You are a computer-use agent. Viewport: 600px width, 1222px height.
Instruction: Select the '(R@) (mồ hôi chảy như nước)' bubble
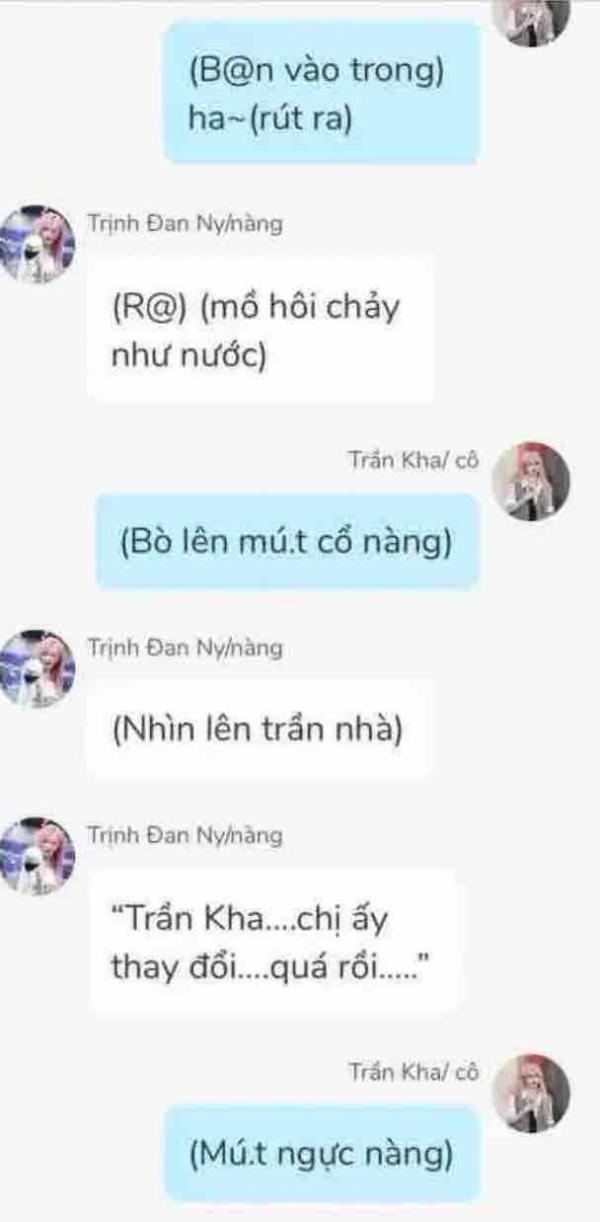coord(259,328)
